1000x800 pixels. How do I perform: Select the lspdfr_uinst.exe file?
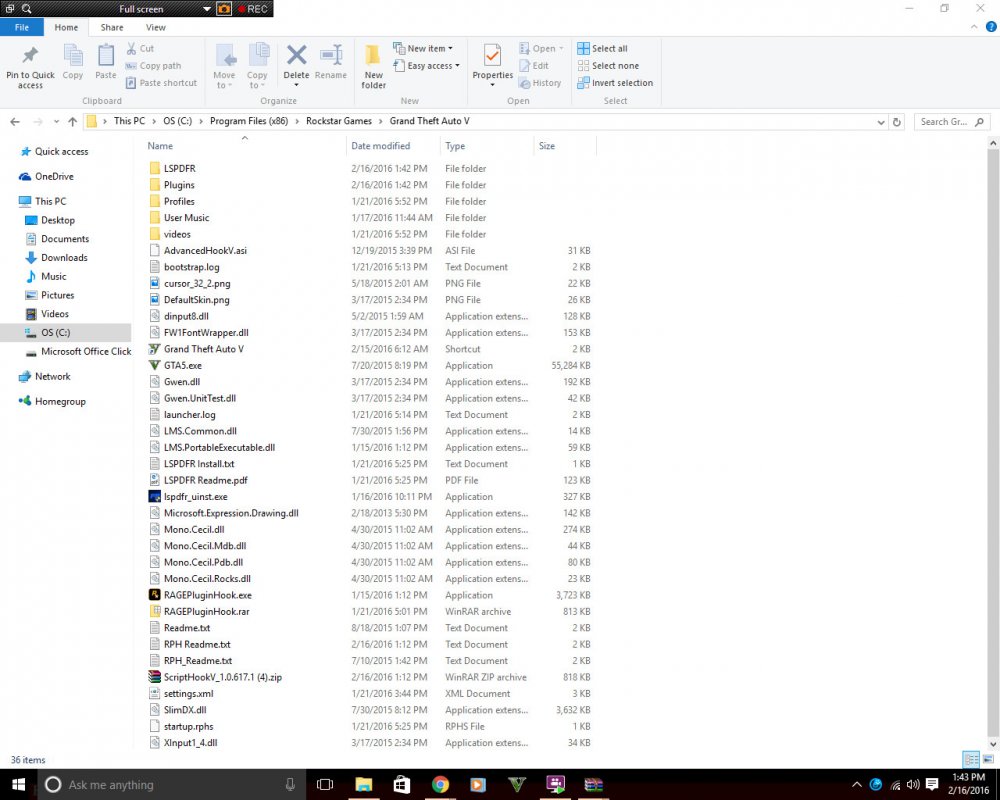(x=195, y=497)
